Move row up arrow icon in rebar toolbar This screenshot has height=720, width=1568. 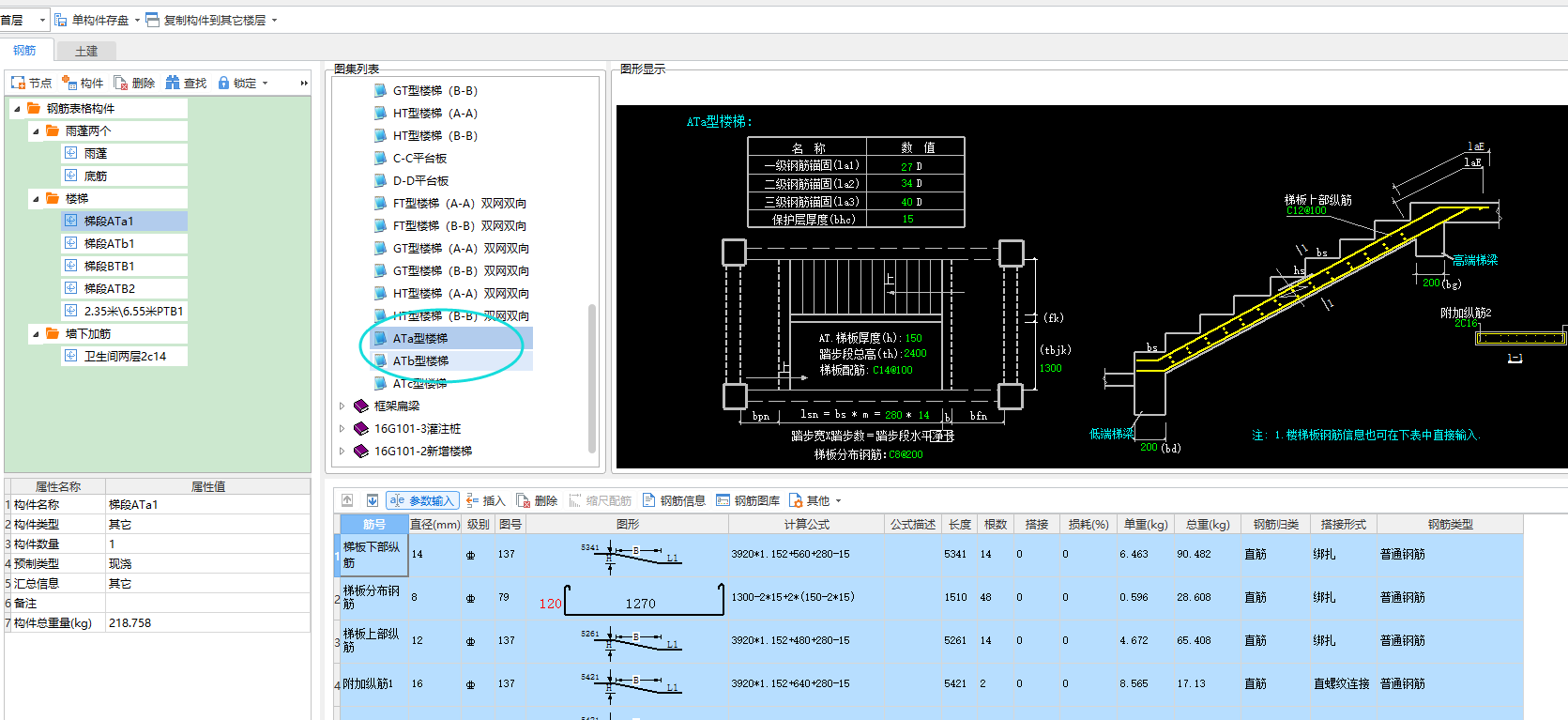[347, 500]
